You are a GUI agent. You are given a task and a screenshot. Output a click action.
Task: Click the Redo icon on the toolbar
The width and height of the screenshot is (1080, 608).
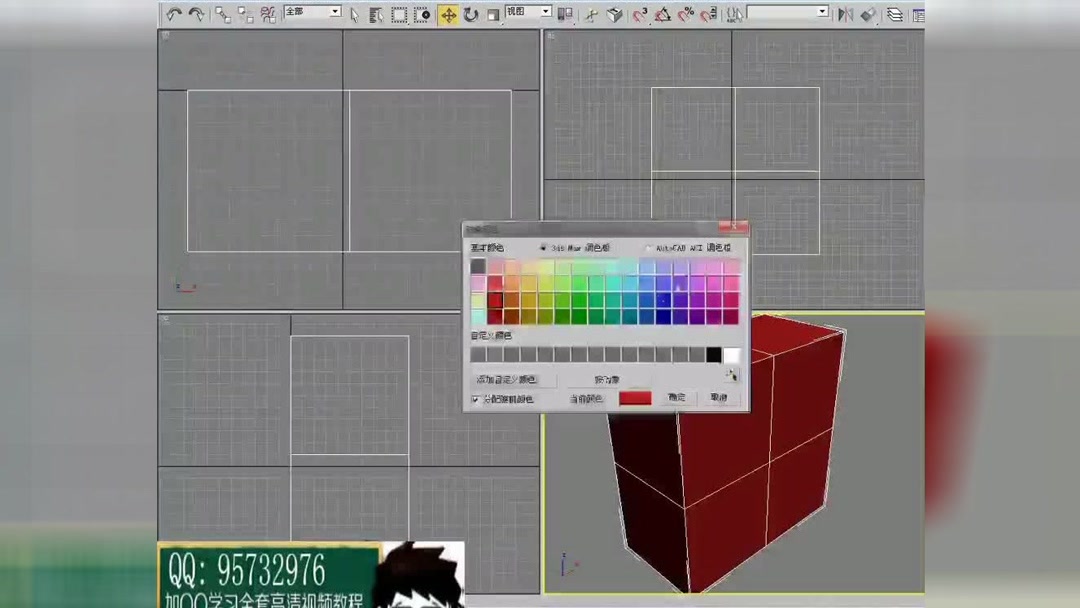[x=196, y=14]
